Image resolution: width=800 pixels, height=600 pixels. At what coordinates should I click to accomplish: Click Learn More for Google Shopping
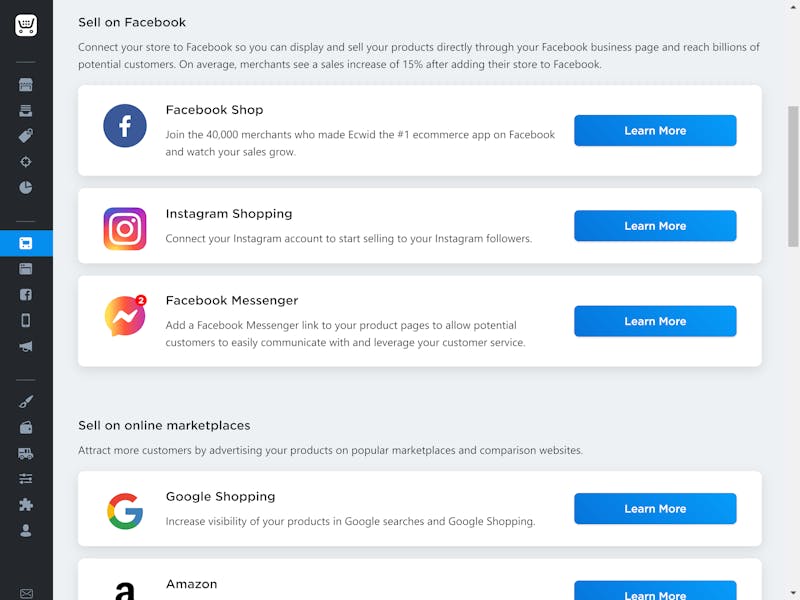(655, 509)
